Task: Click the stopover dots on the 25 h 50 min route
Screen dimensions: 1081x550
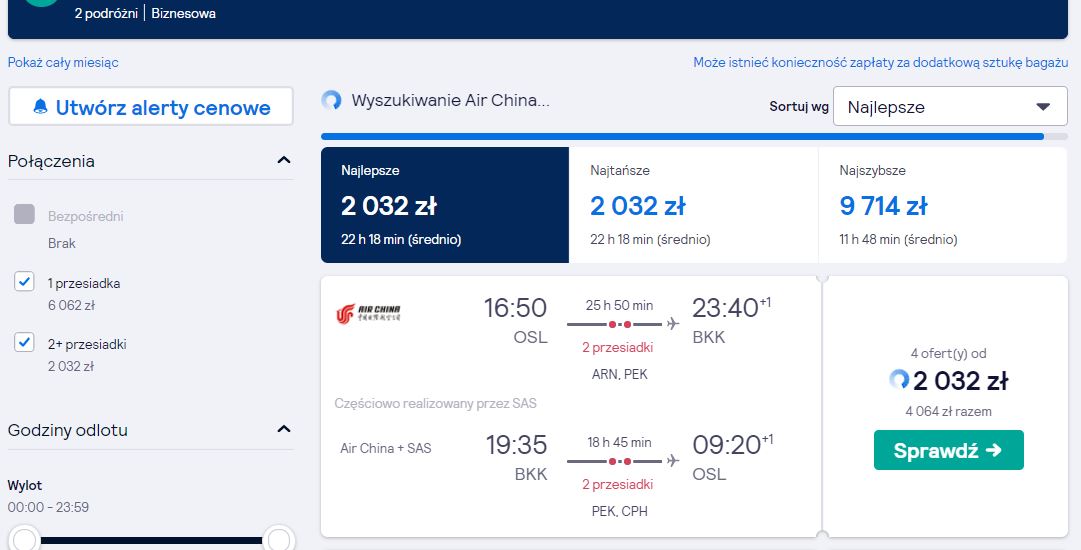Action: [x=619, y=324]
